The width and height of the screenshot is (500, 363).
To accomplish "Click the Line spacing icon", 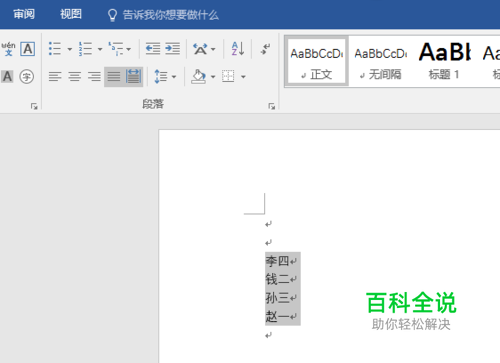I will click(x=161, y=77).
